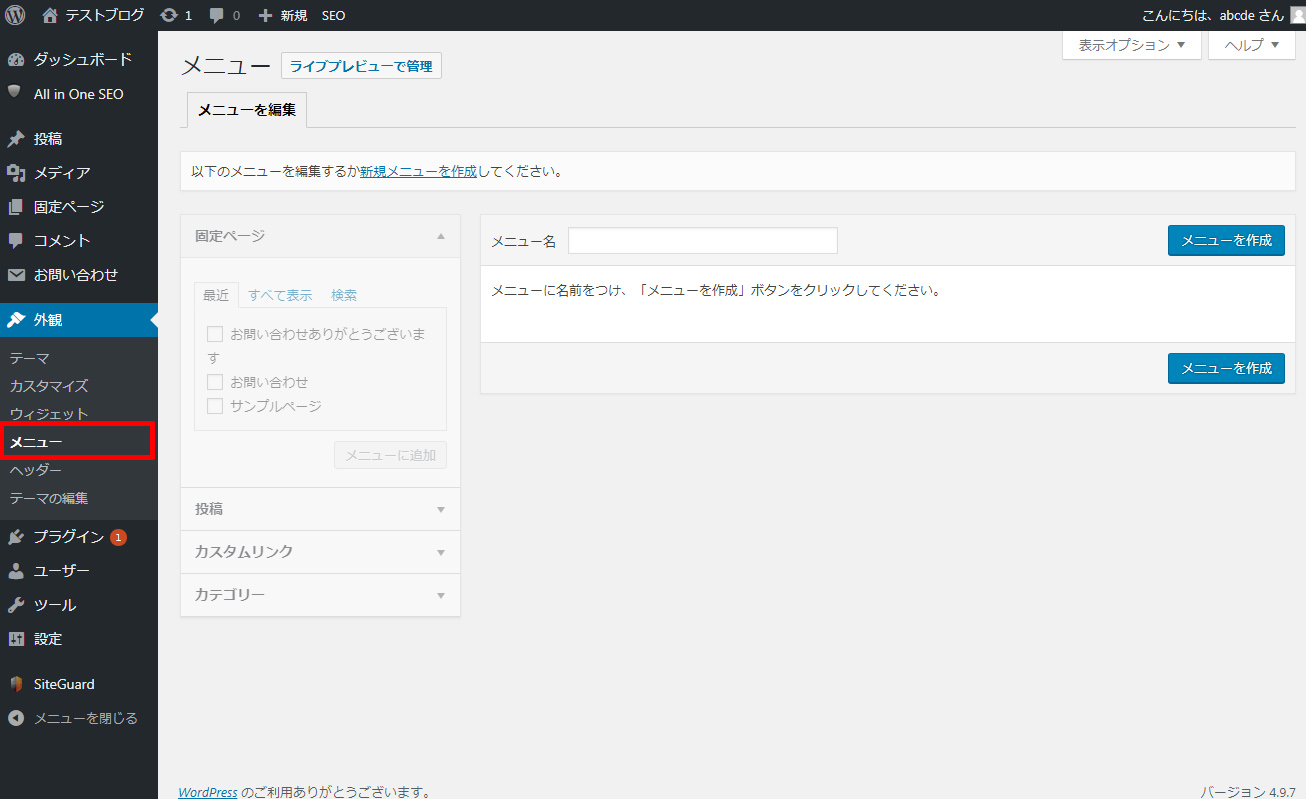Click the ツール wrench icon
1306x799 pixels.
coord(15,605)
